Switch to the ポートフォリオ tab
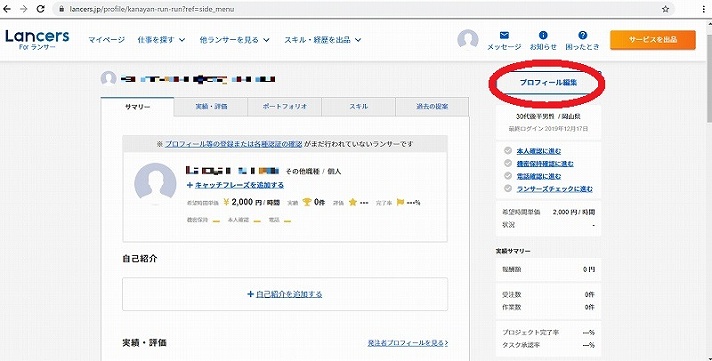Viewport: 712px width, 361px height. click(285, 107)
